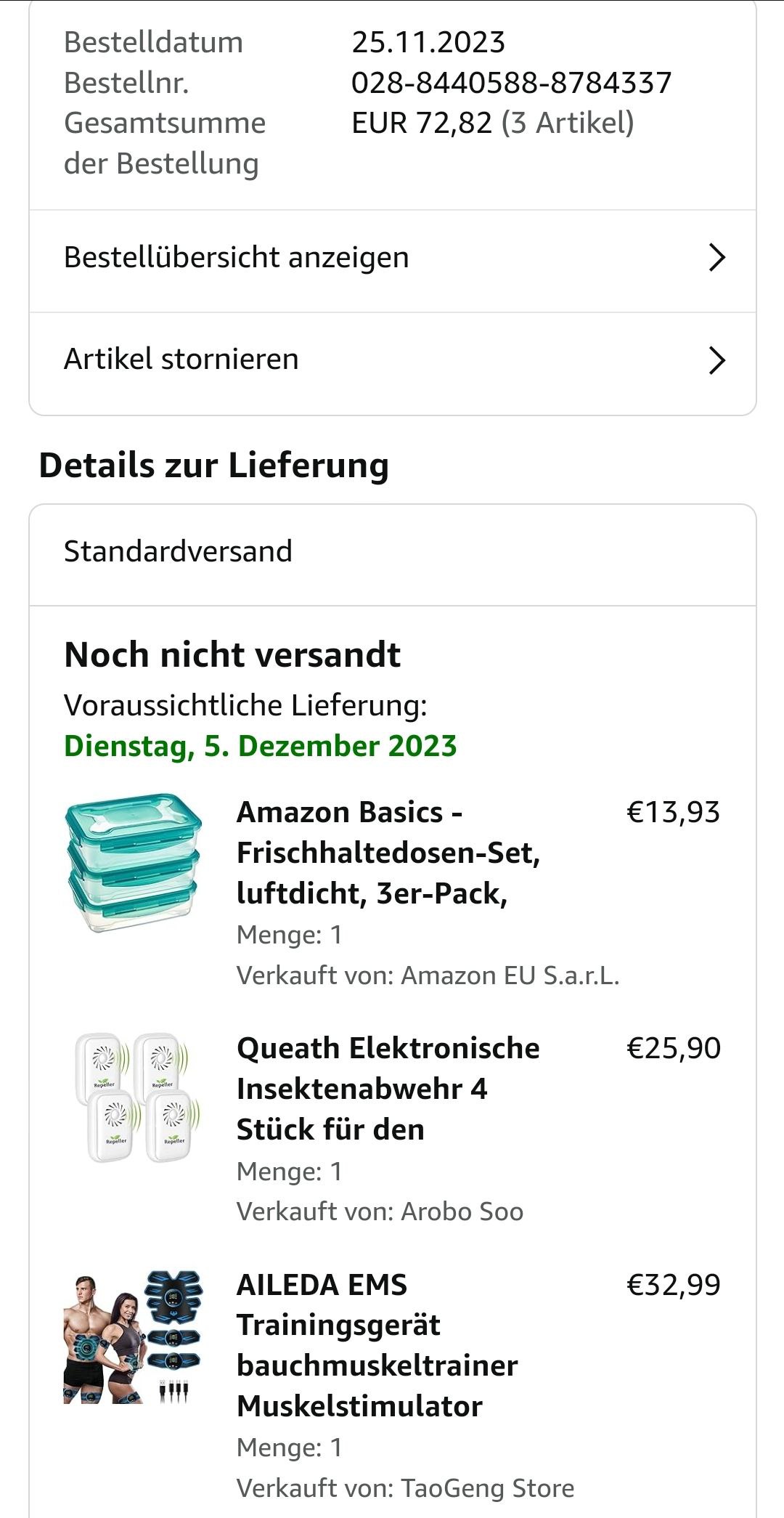Open Queath Elektronische Insektenabwehr title
Image resolution: width=784 pixels, height=1518 pixels.
[388, 1089]
